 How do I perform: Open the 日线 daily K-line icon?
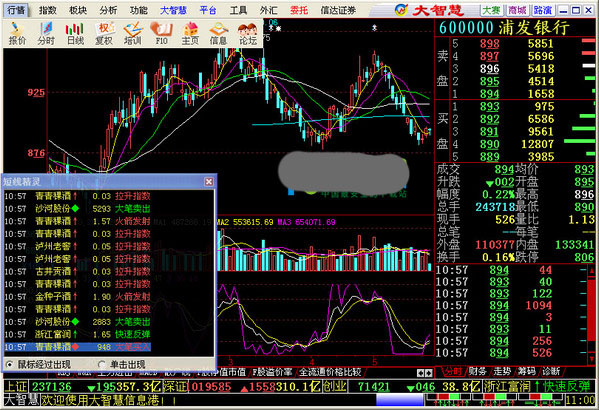tap(75, 33)
